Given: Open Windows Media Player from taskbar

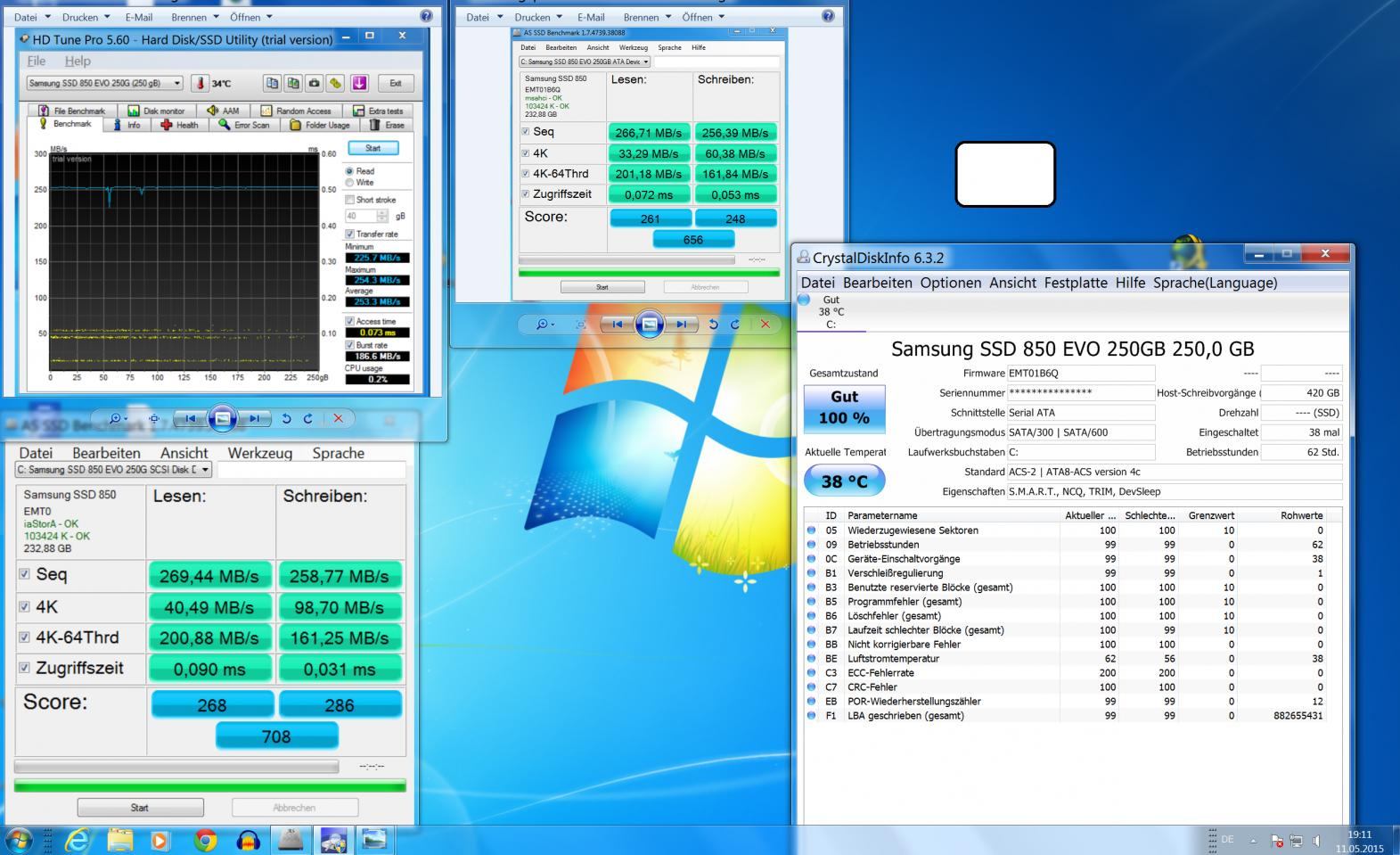Looking at the screenshot, I should [x=160, y=840].
